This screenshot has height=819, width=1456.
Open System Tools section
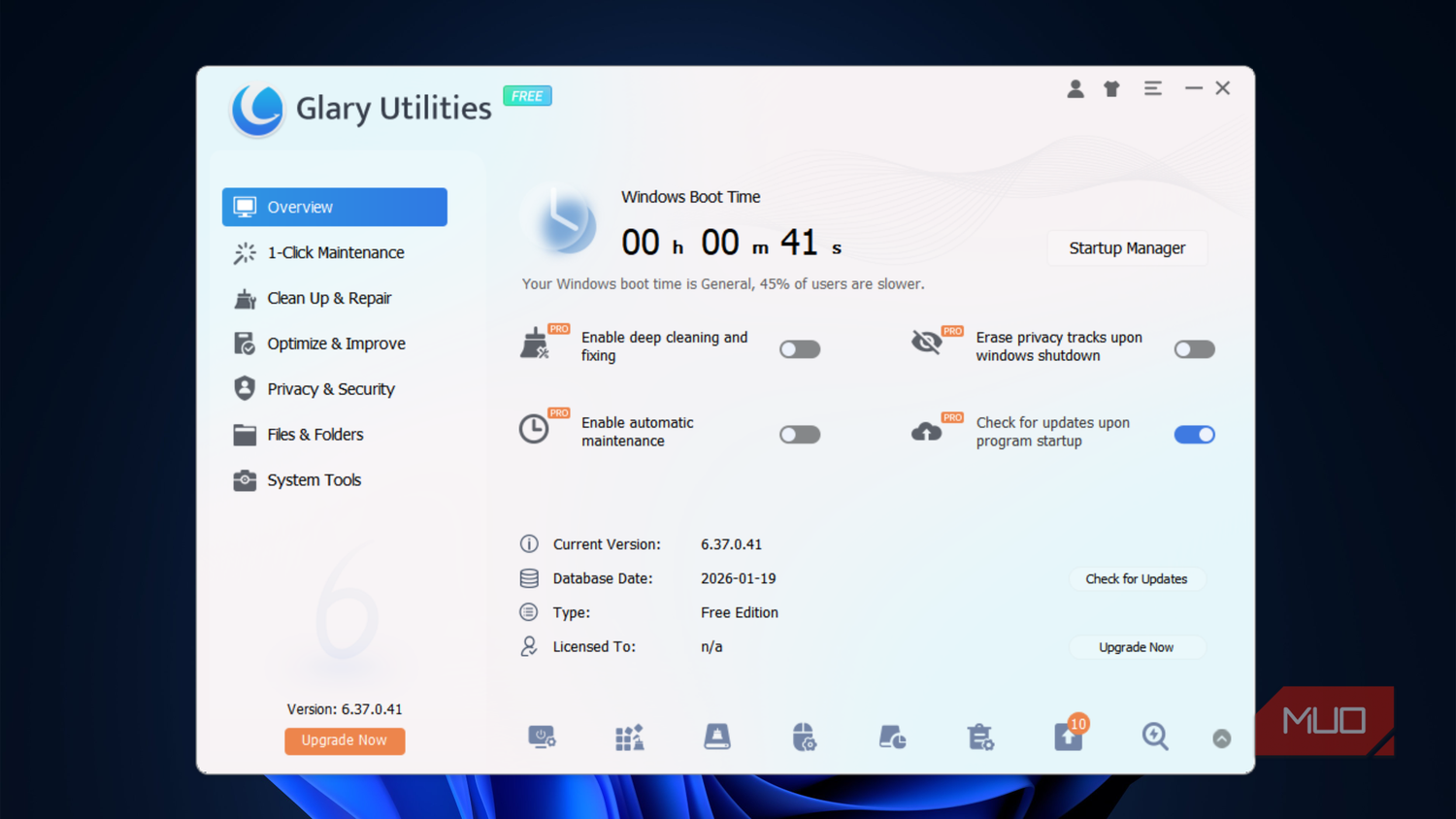(335, 480)
